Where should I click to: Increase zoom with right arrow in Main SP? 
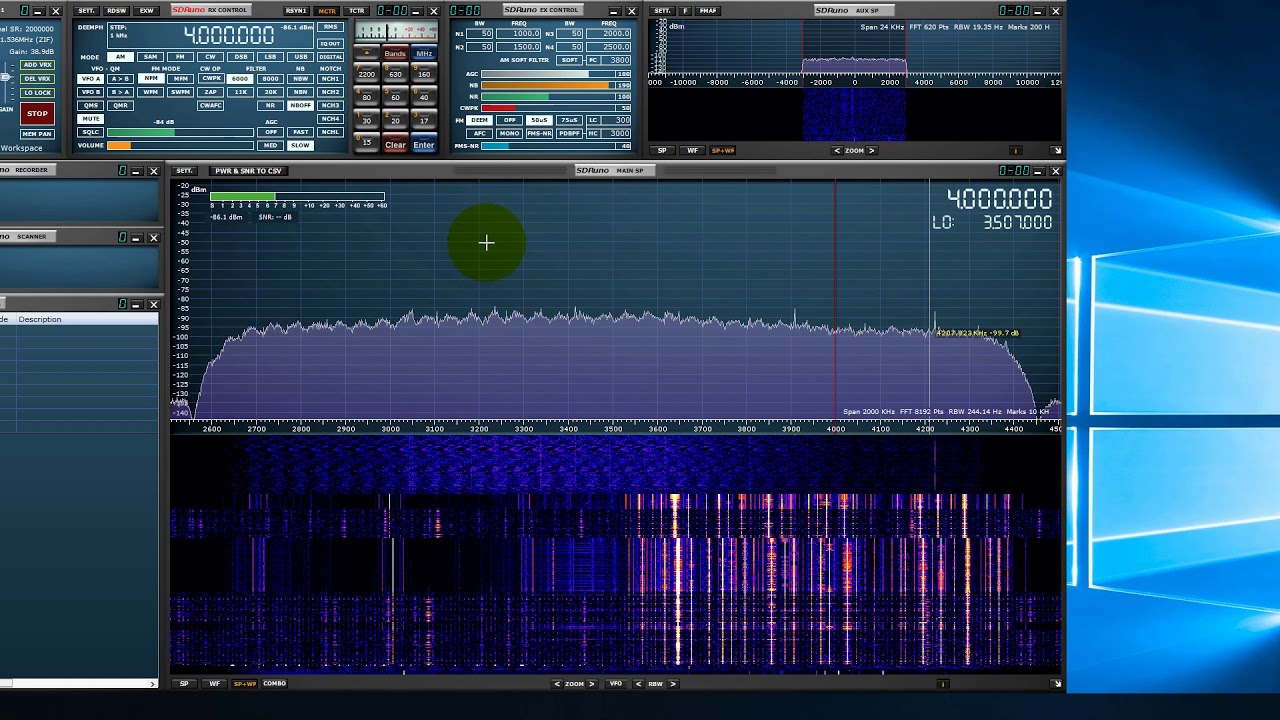pyautogui.click(x=591, y=684)
